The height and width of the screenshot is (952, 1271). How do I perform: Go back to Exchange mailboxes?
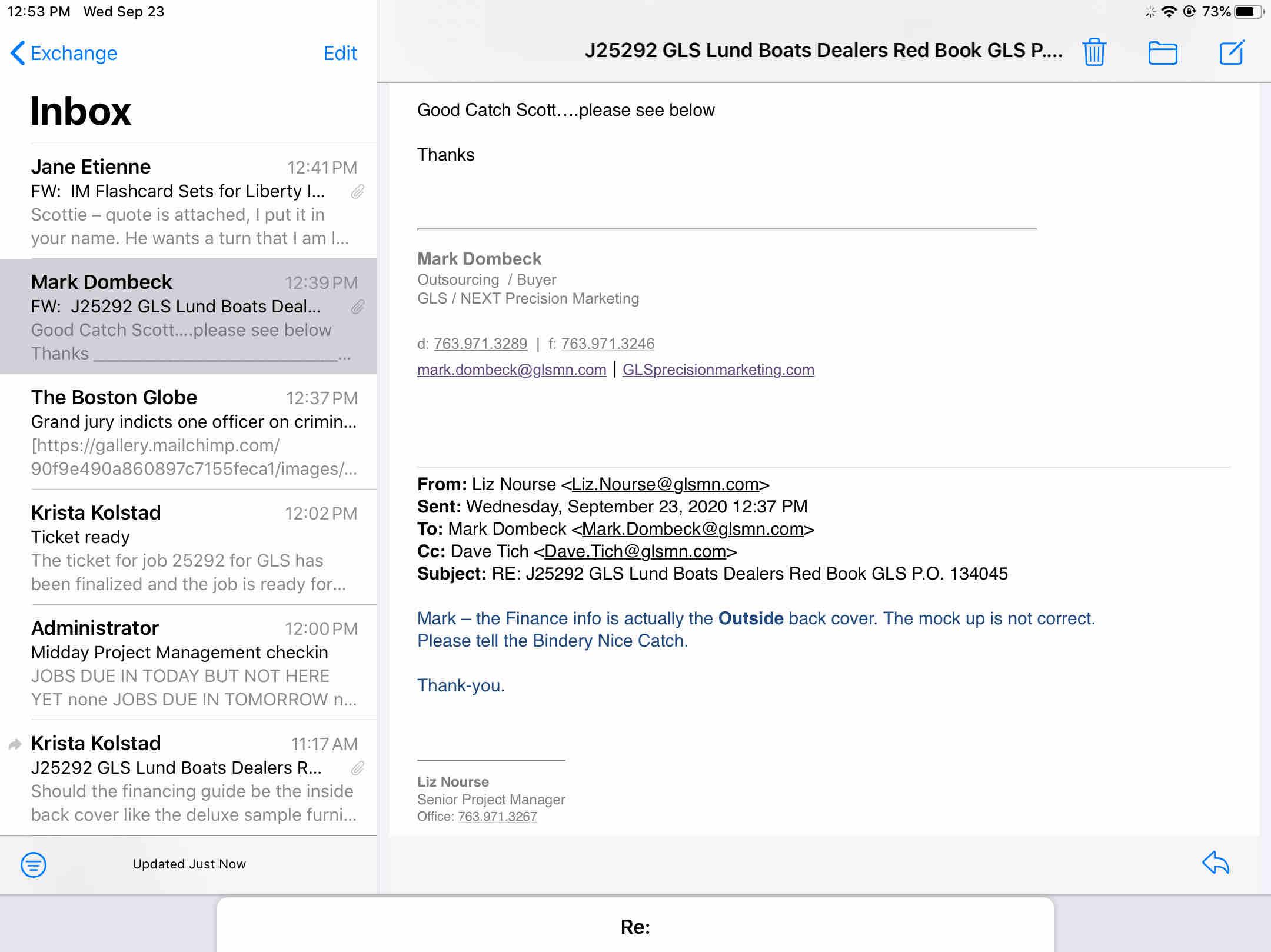[x=64, y=53]
